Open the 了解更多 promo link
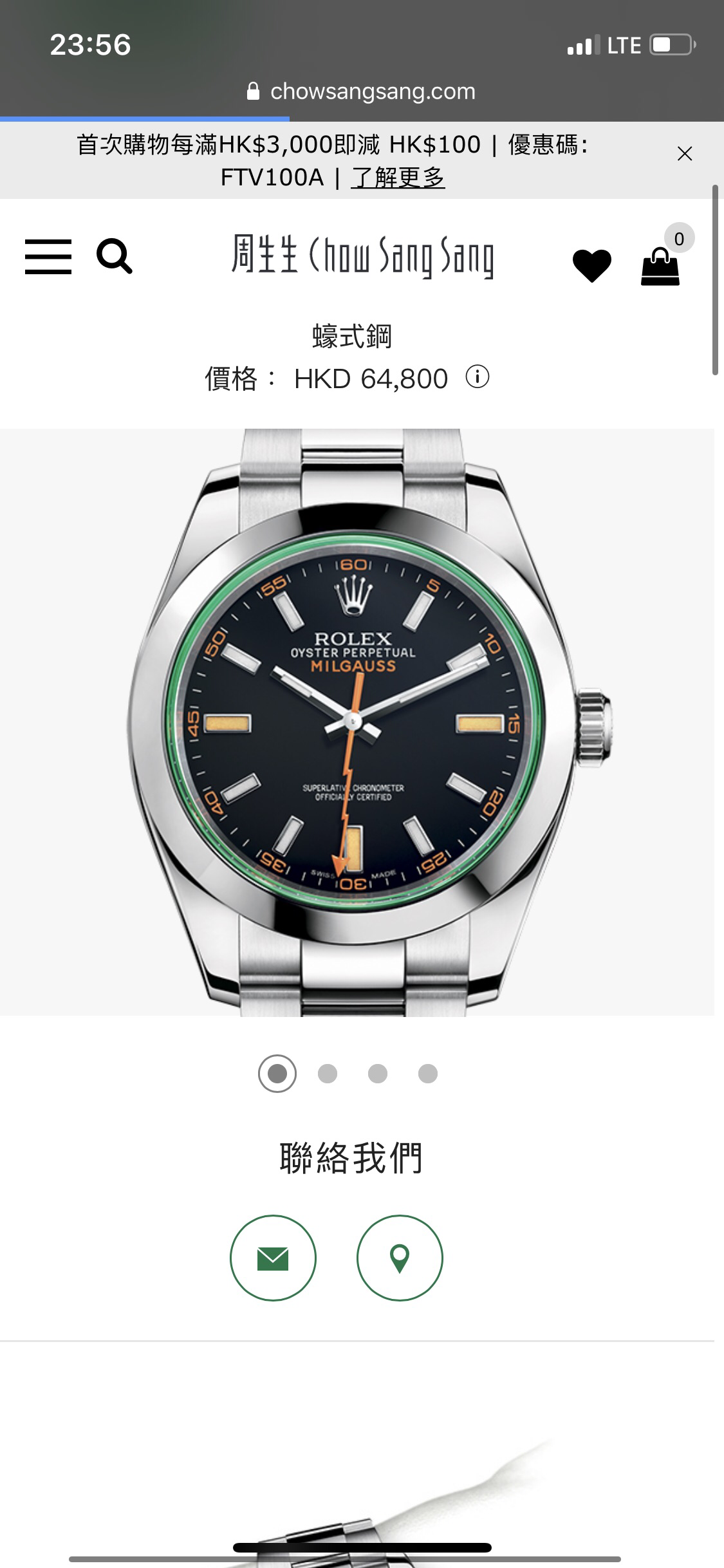The width and height of the screenshot is (724, 1568). [398, 177]
